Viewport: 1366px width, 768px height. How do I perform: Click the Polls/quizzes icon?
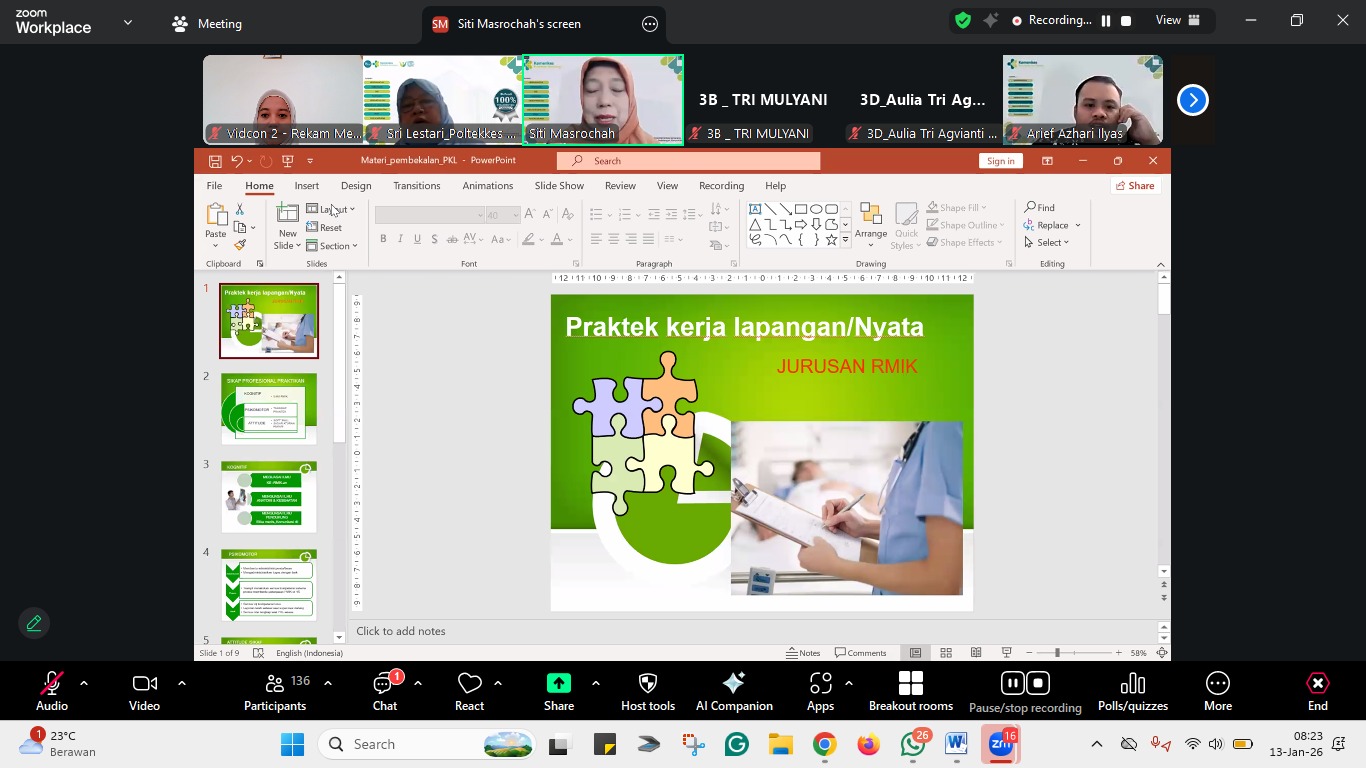click(1132, 692)
